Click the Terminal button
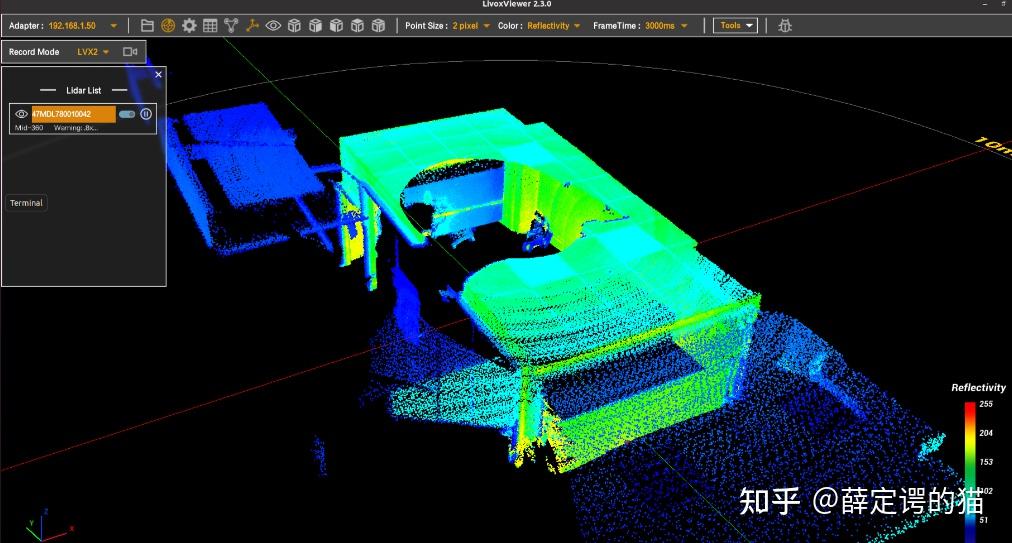Viewport: 1012px width, 543px height. [26, 203]
